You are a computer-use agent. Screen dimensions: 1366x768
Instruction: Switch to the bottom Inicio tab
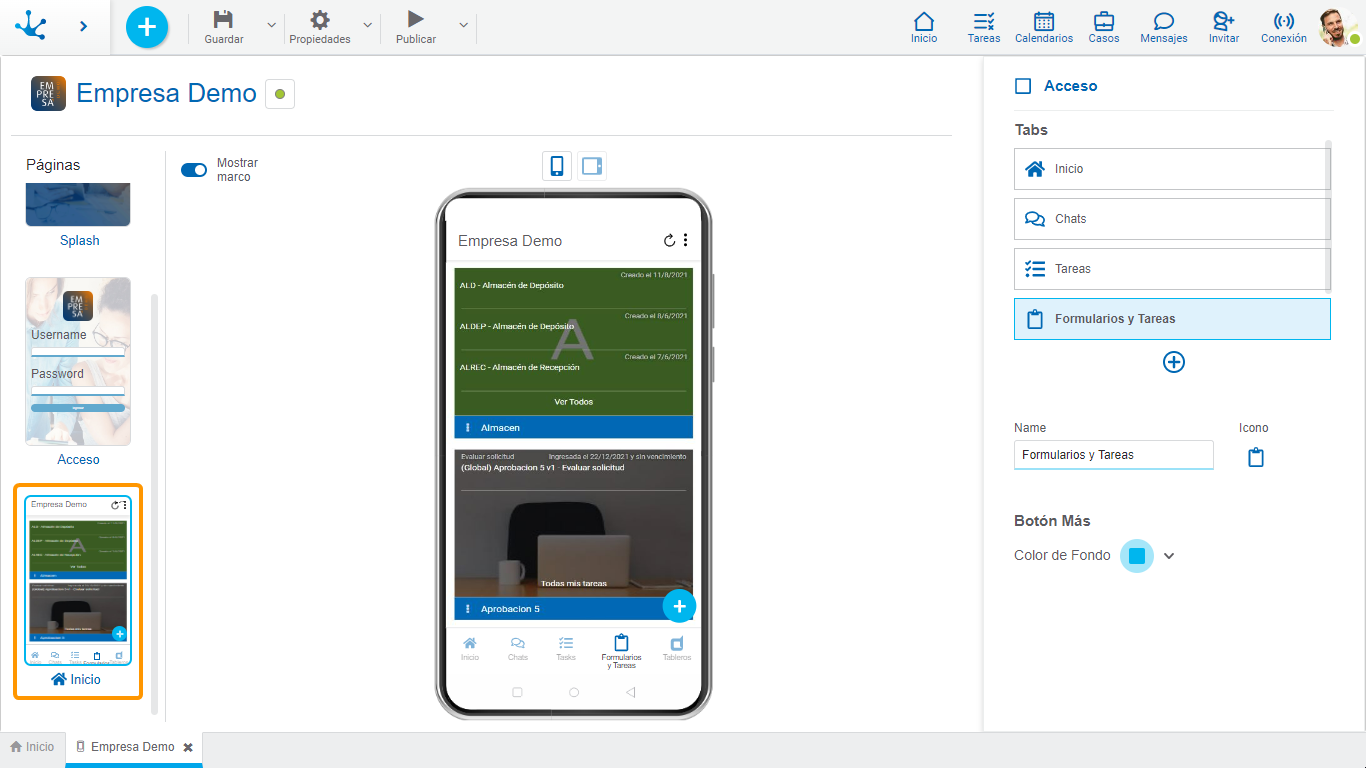(32, 747)
